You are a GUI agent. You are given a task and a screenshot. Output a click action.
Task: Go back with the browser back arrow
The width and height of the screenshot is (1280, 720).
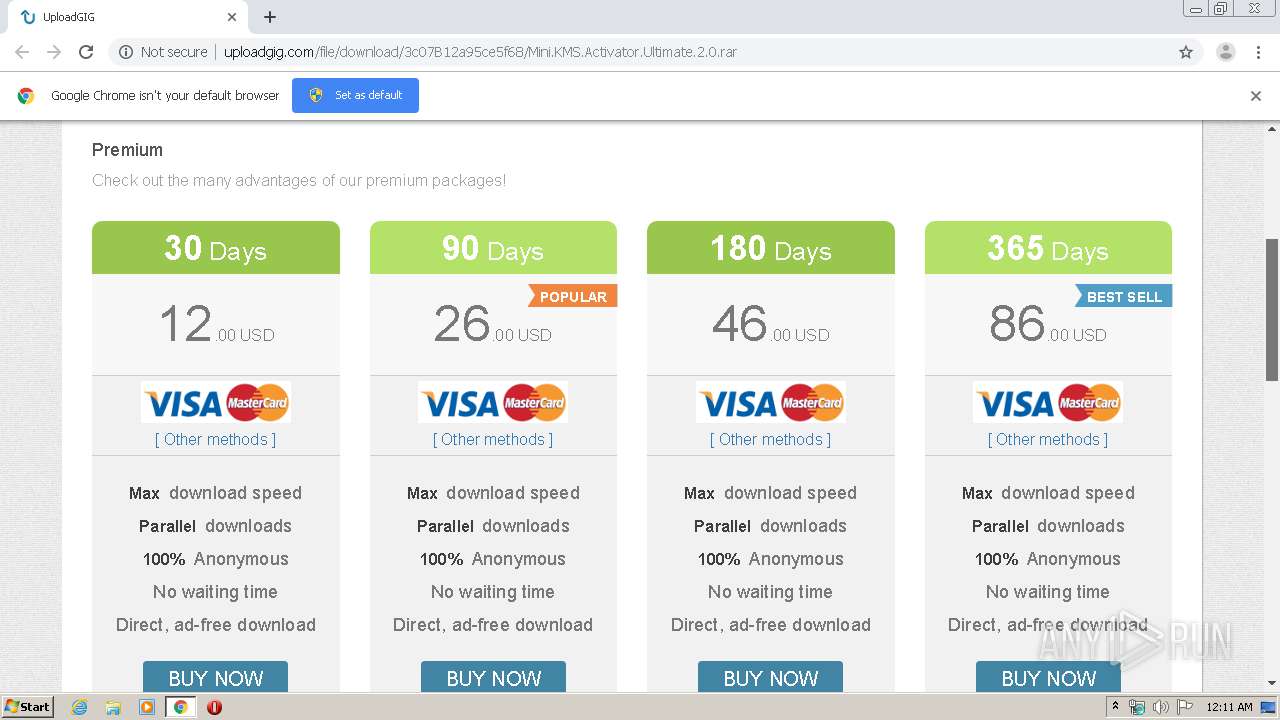tap(22, 52)
